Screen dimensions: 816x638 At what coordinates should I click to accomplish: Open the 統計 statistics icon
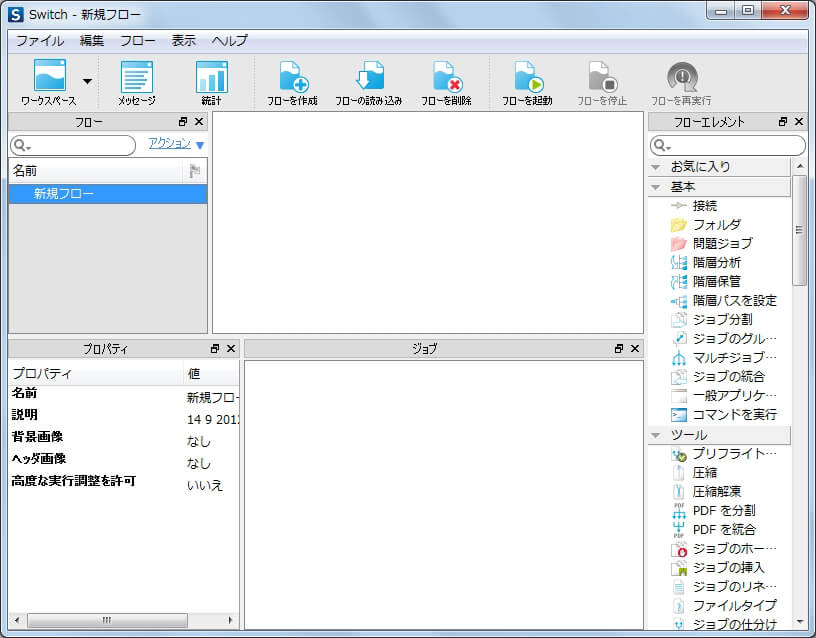coord(211,83)
